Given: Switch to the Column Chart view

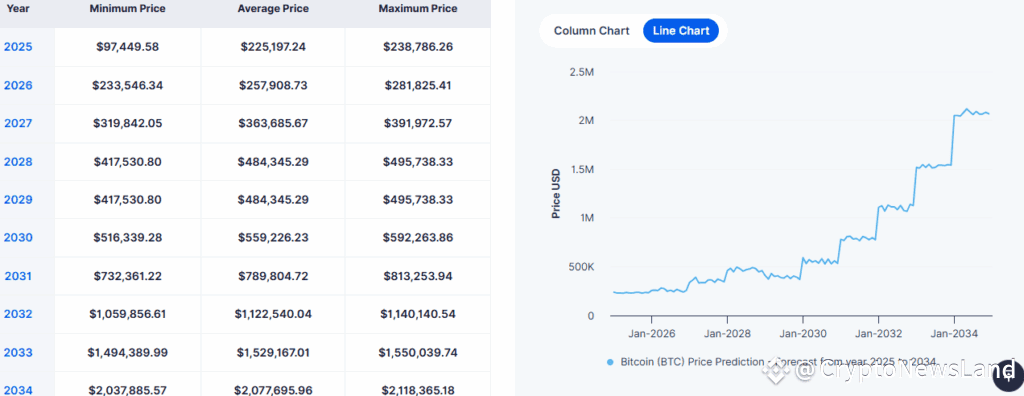Looking at the screenshot, I should (x=591, y=31).
